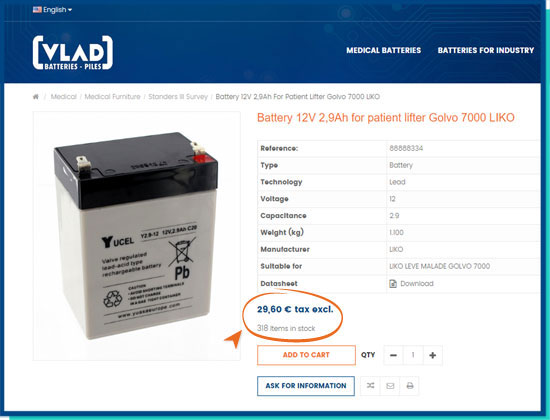Click the print icon
The height and width of the screenshot is (420, 550).
pos(410,386)
